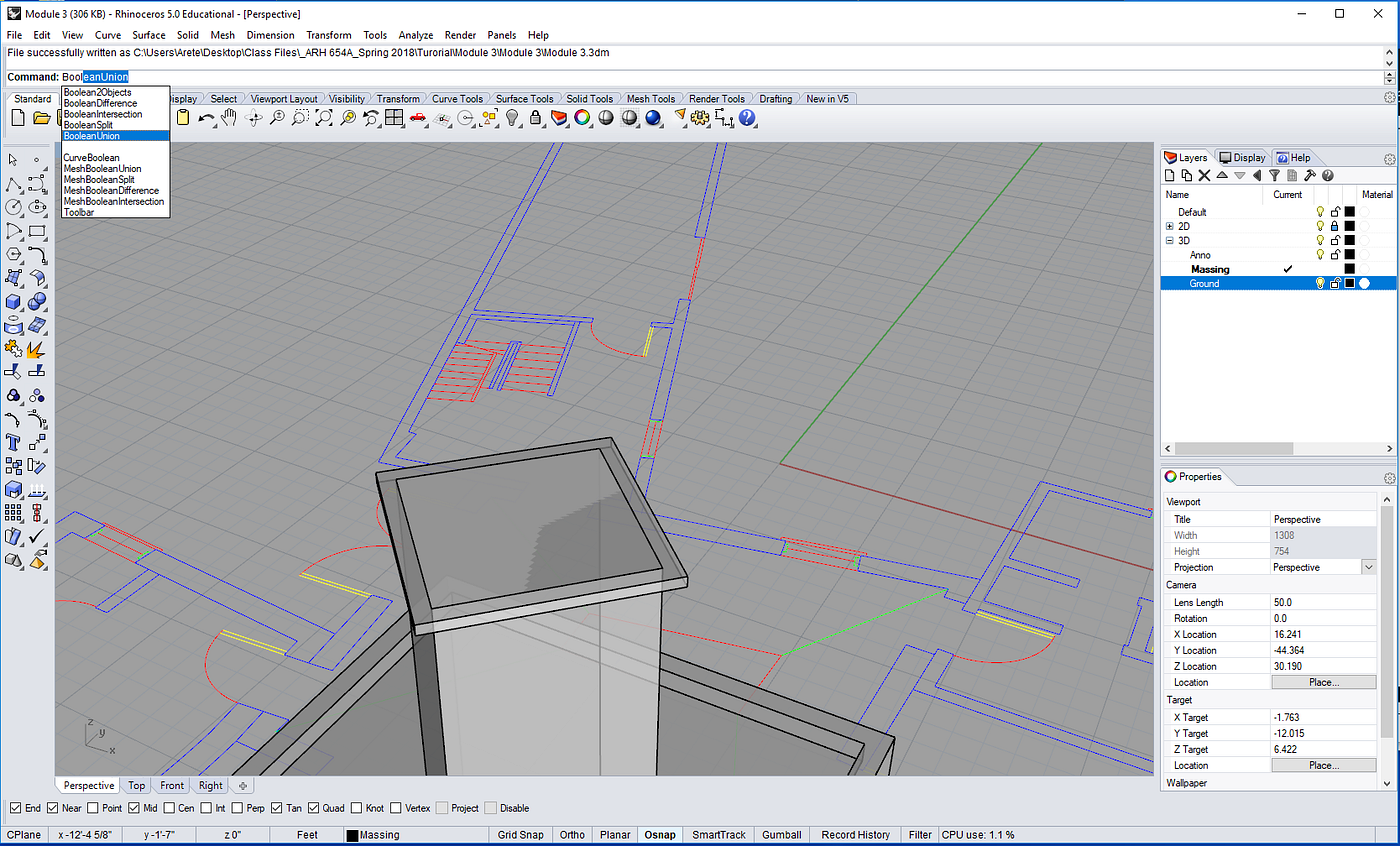Open the 4 Viewports layout icon
Screen dimensions: 1400x846
[x=394, y=118]
